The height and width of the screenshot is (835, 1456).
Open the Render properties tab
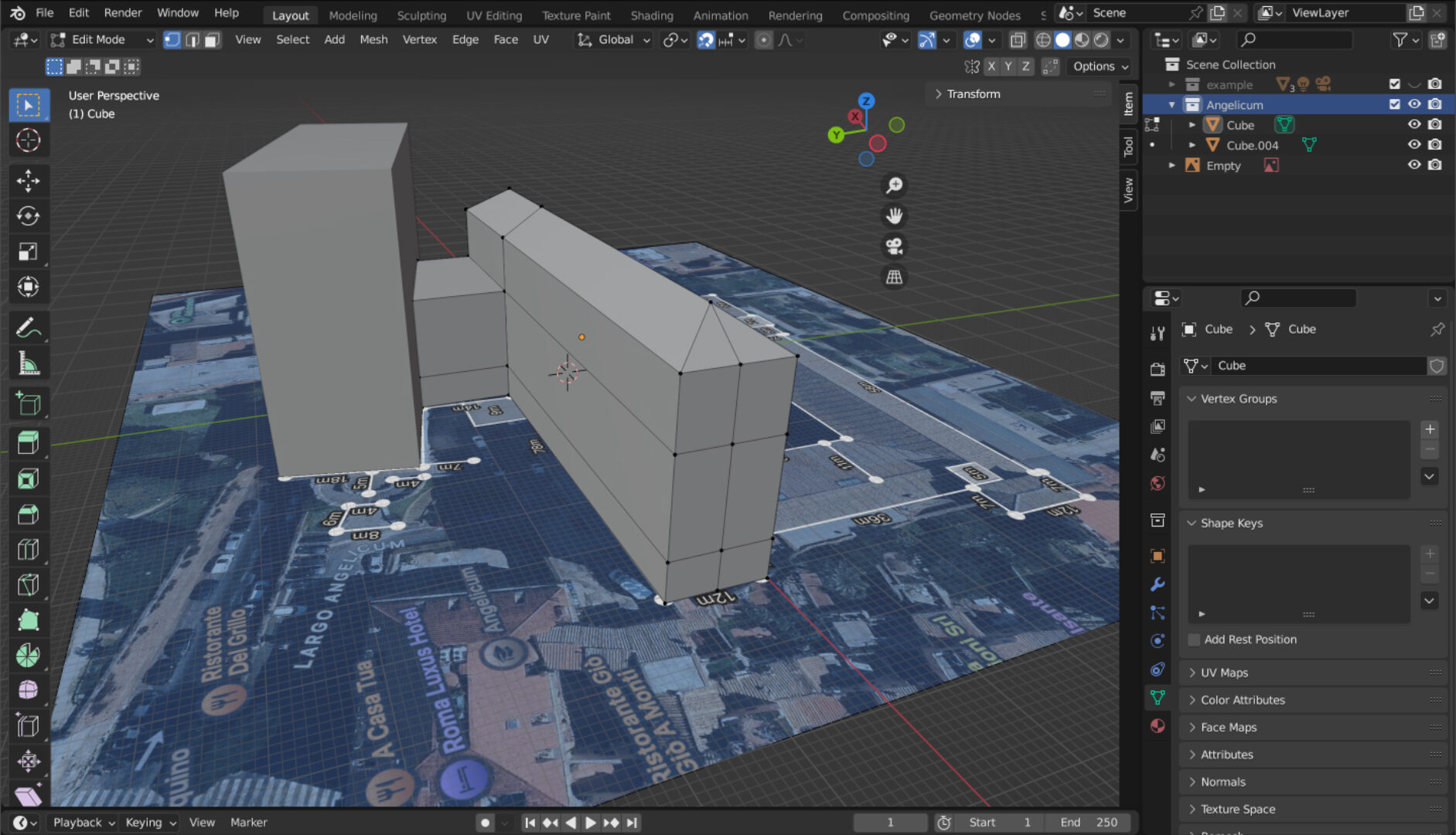[1158, 369]
